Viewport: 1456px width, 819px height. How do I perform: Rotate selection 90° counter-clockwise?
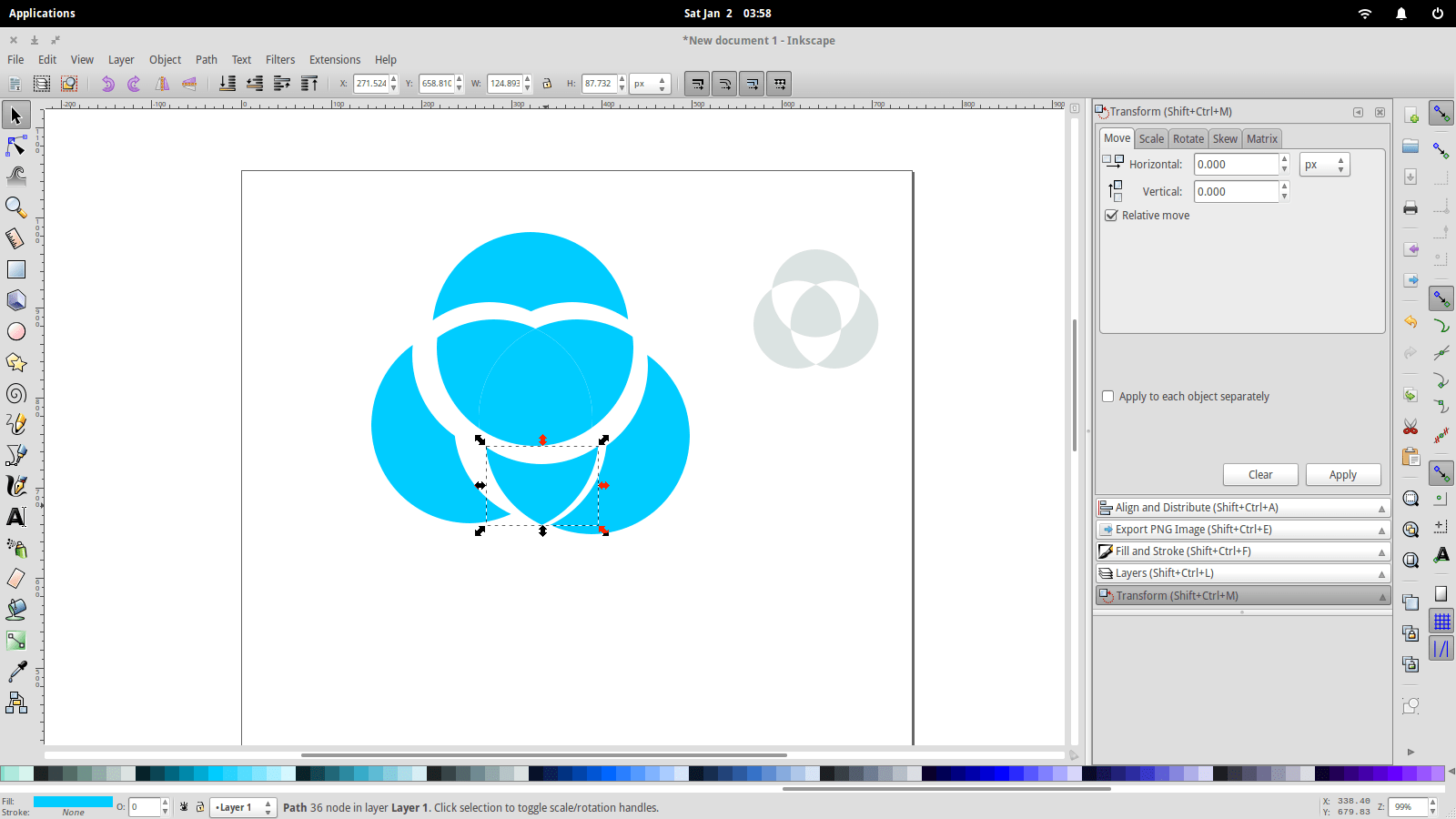point(107,84)
